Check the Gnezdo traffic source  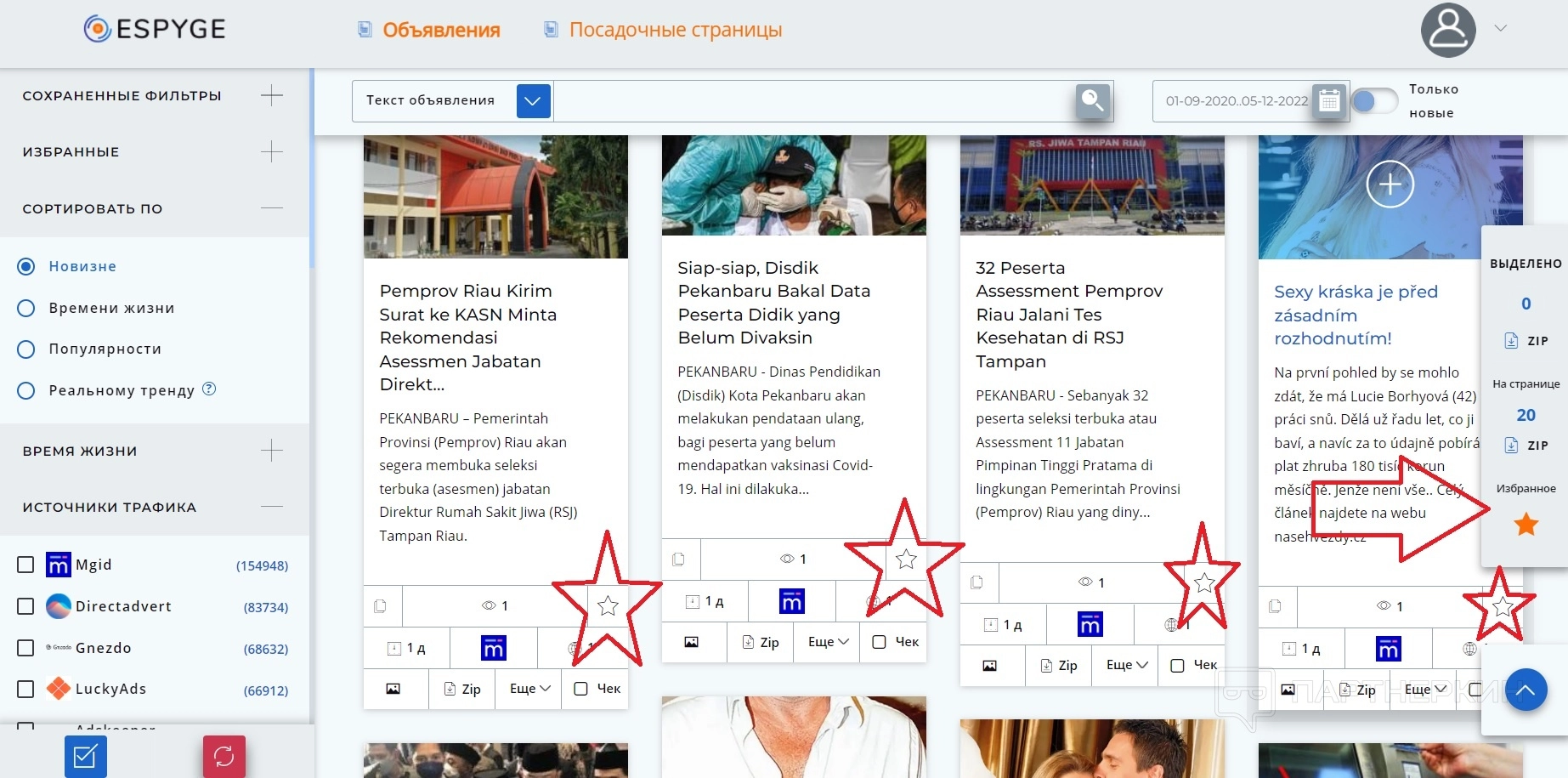25,648
